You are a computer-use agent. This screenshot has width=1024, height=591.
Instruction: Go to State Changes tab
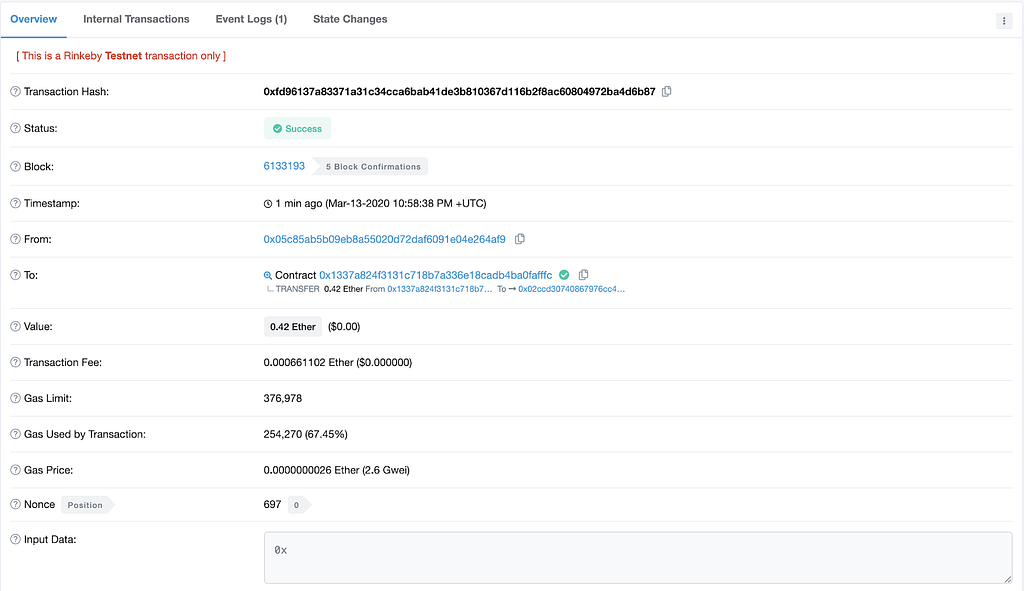[x=350, y=19]
